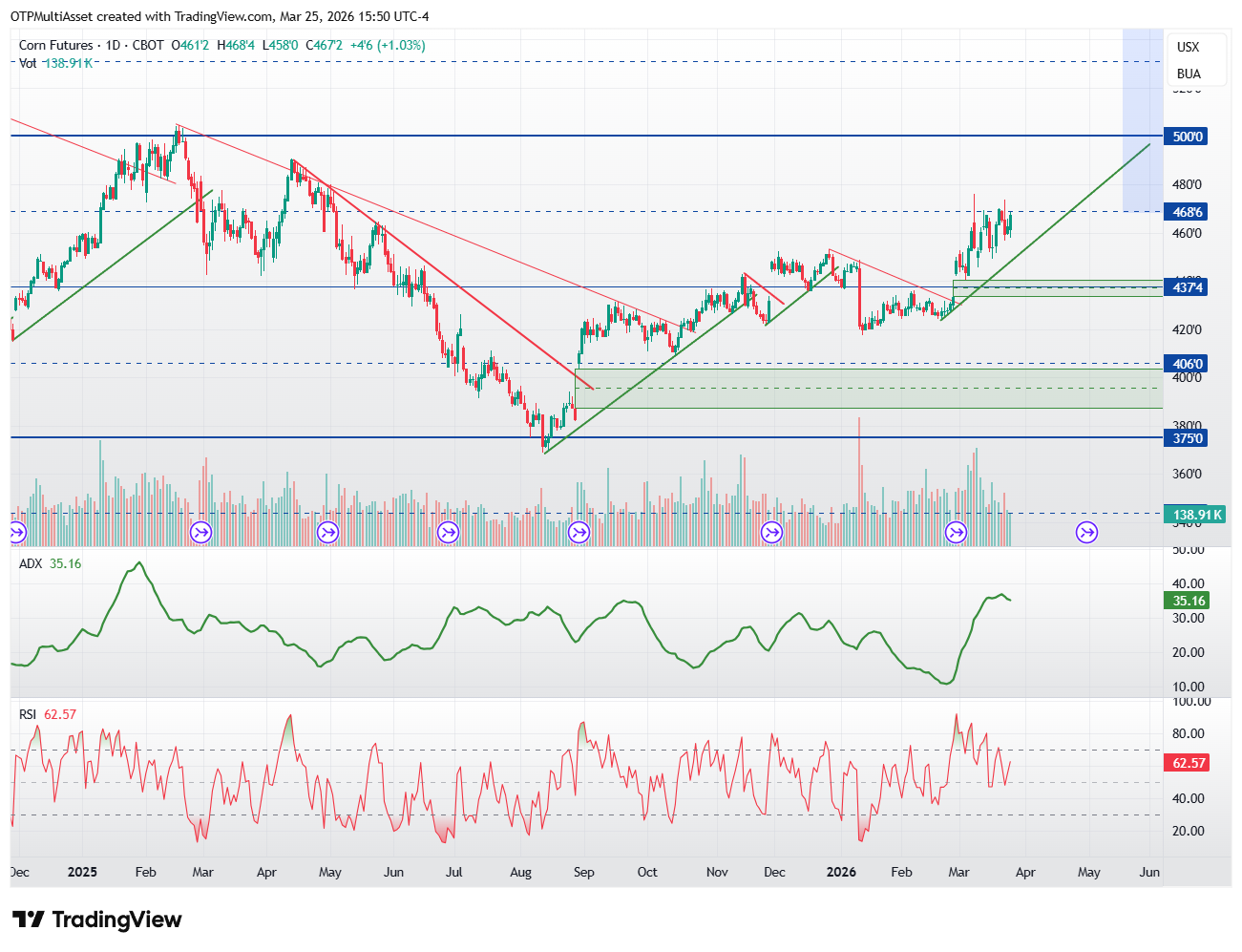Click the green 138.91K volume axis label

click(x=1195, y=515)
